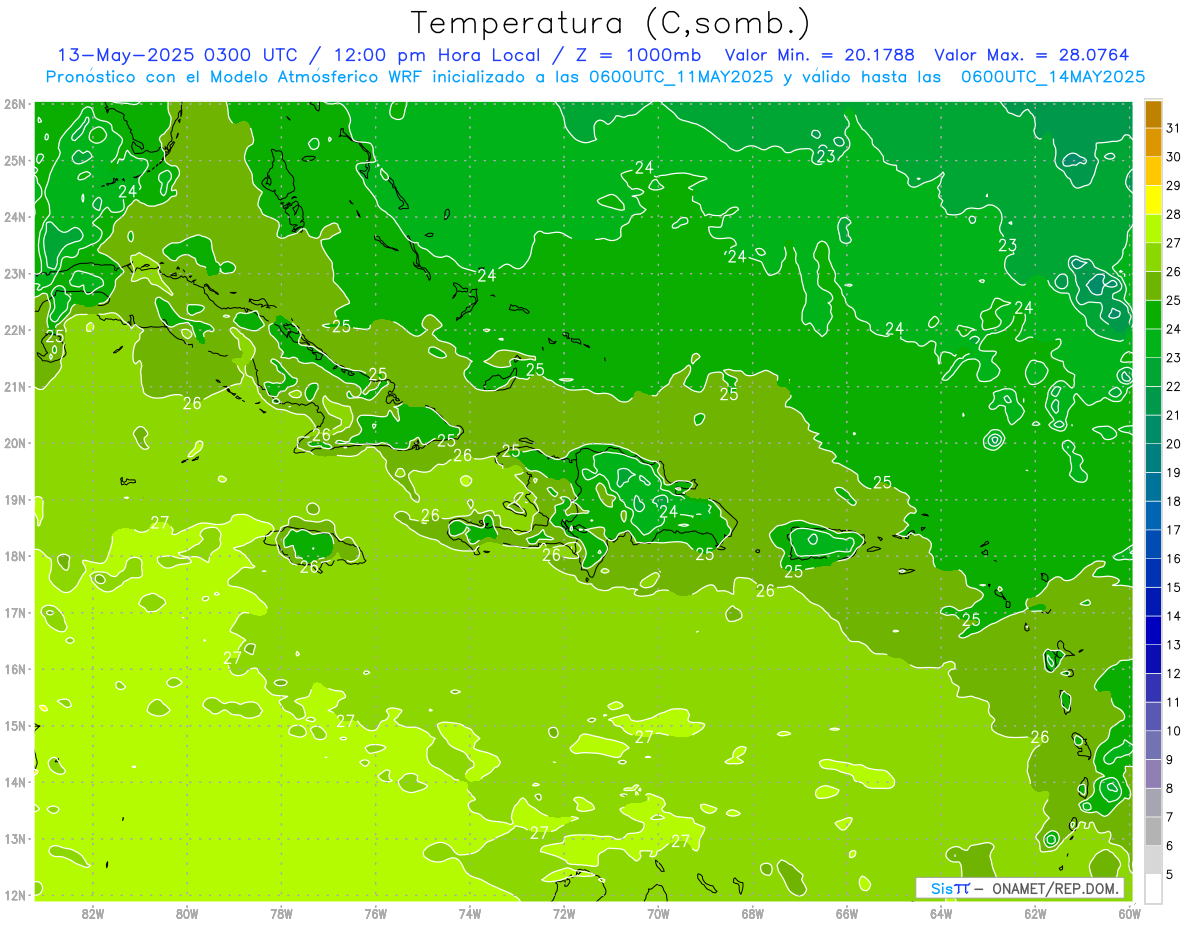Screen dimensions: 1200x927
Task: Click the 82W longitude axis label
Action: (x=92, y=913)
